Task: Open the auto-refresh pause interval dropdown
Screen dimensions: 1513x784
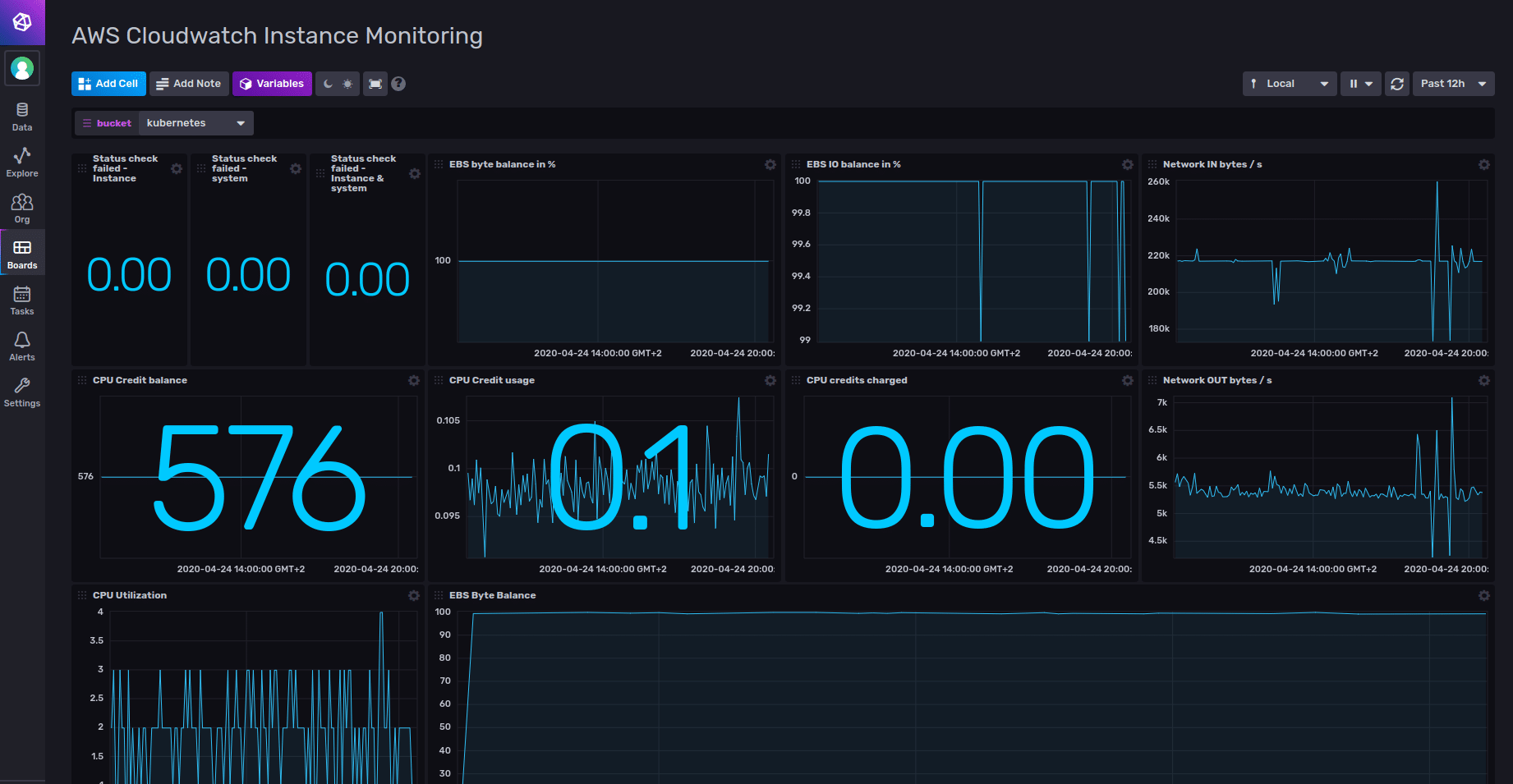Action: [1360, 83]
